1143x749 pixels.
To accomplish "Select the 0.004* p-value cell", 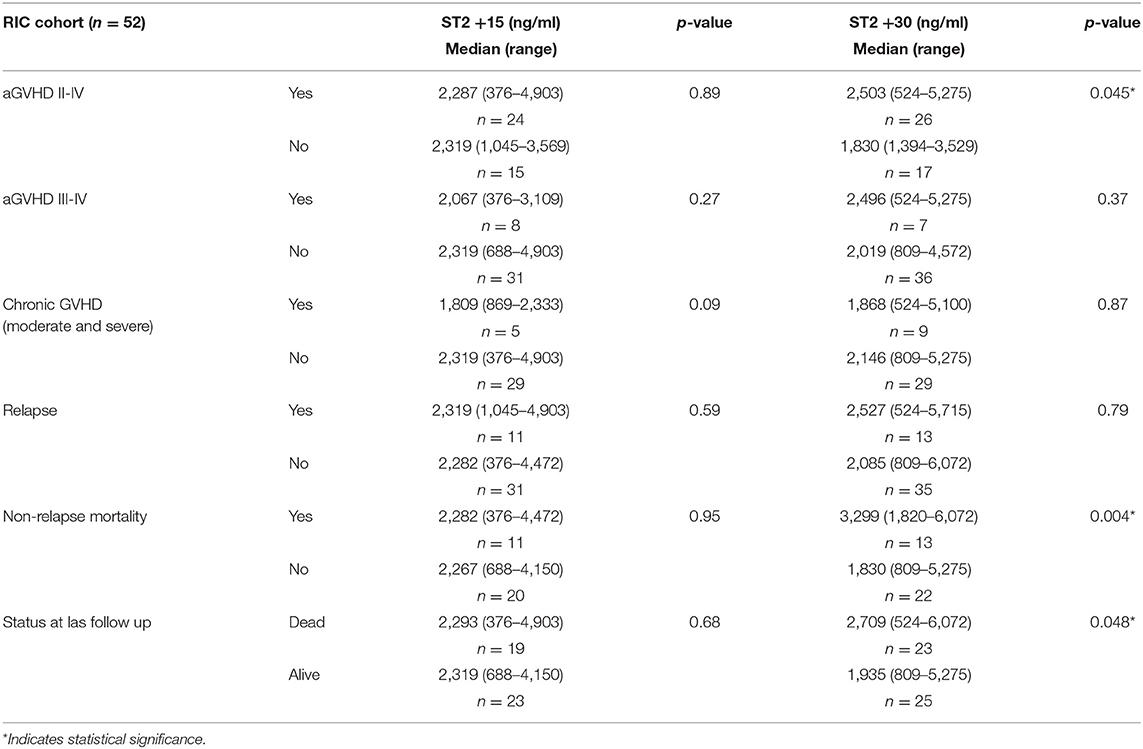I will pos(1115,516).
